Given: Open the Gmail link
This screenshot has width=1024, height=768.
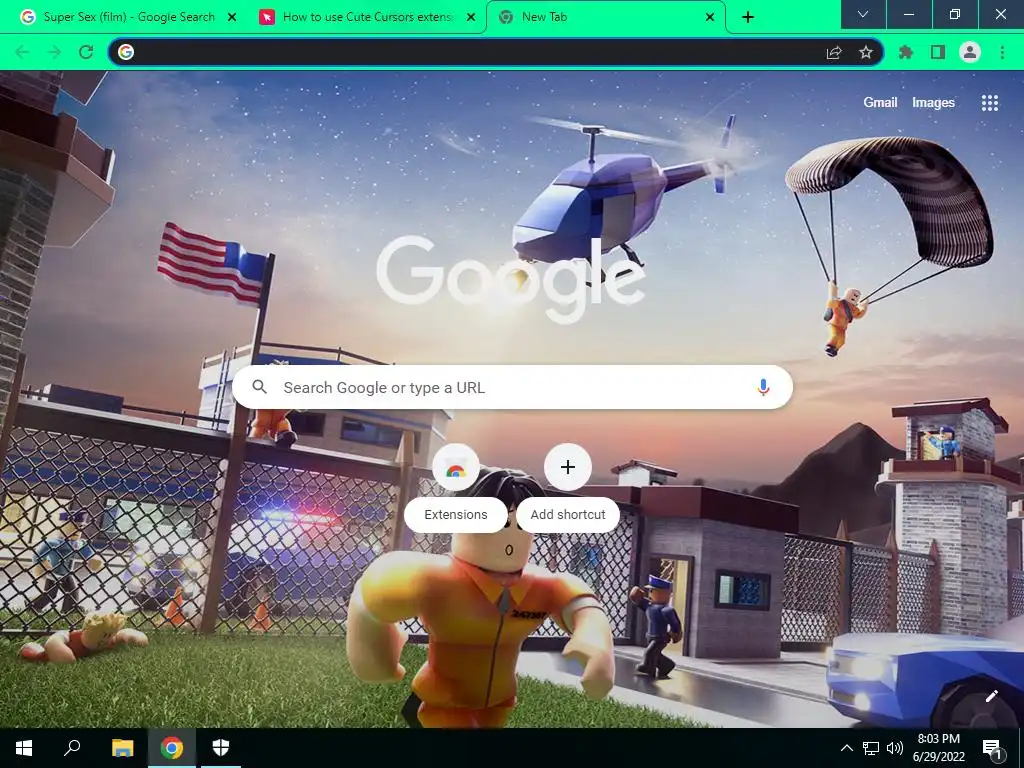Looking at the screenshot, I should (880, 103).
